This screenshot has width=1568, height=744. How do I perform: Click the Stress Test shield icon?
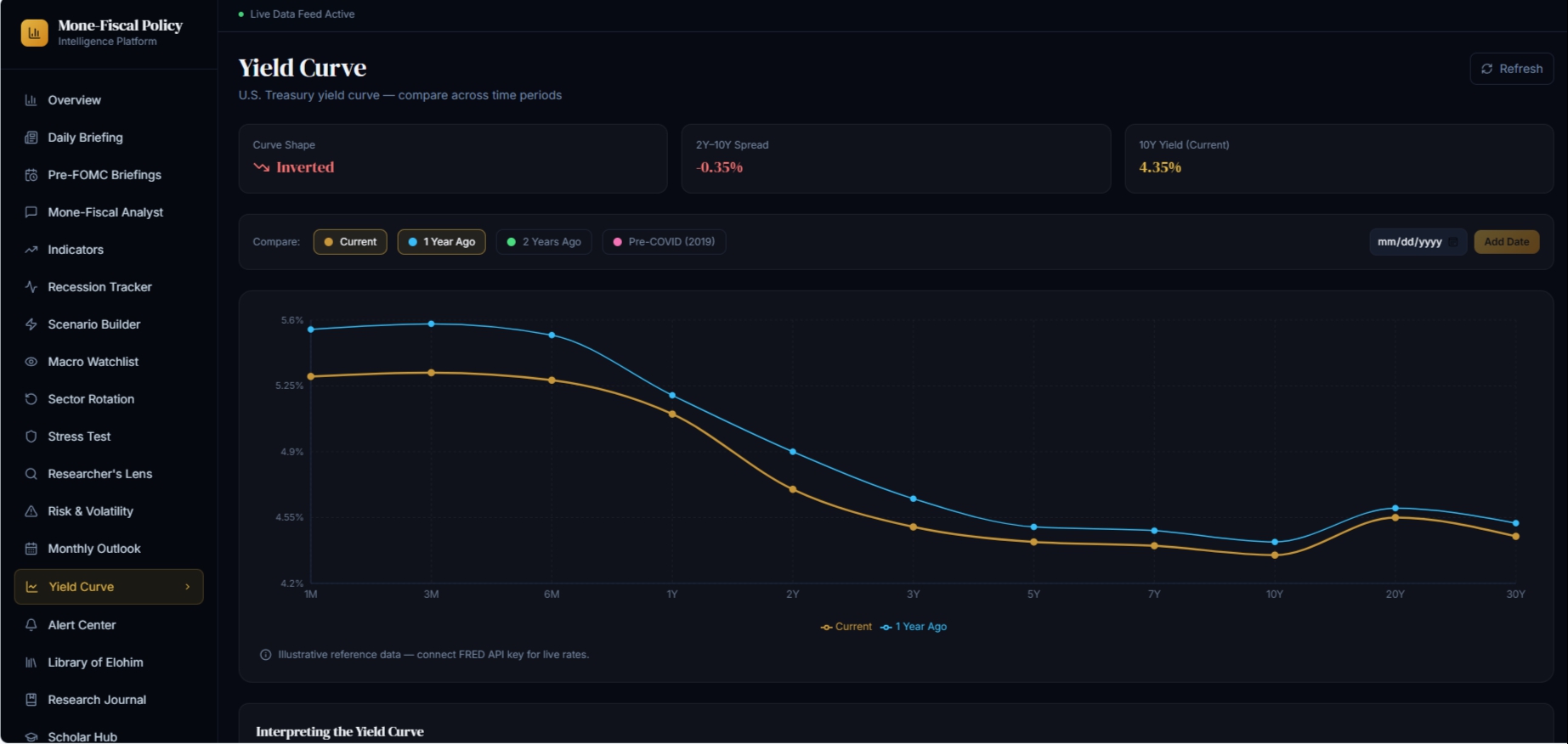[31, 437]
